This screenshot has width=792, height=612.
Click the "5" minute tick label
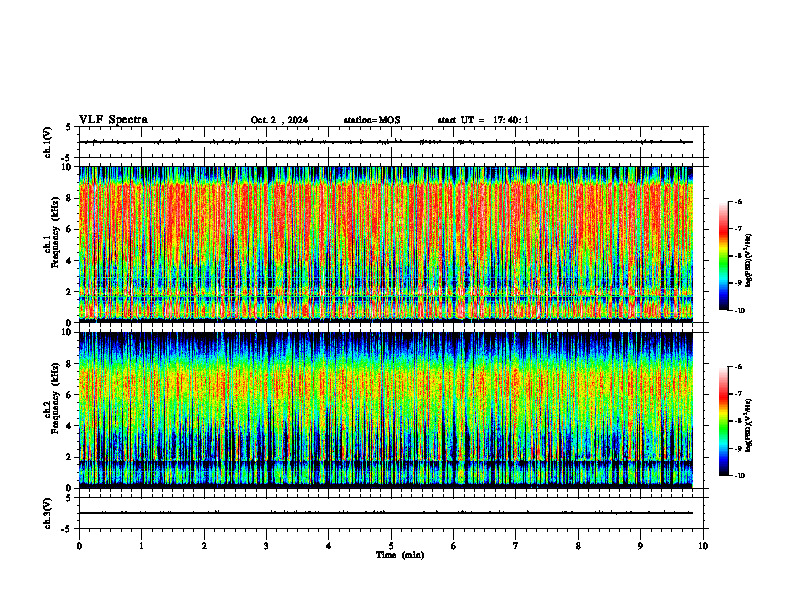pos(391,546)
